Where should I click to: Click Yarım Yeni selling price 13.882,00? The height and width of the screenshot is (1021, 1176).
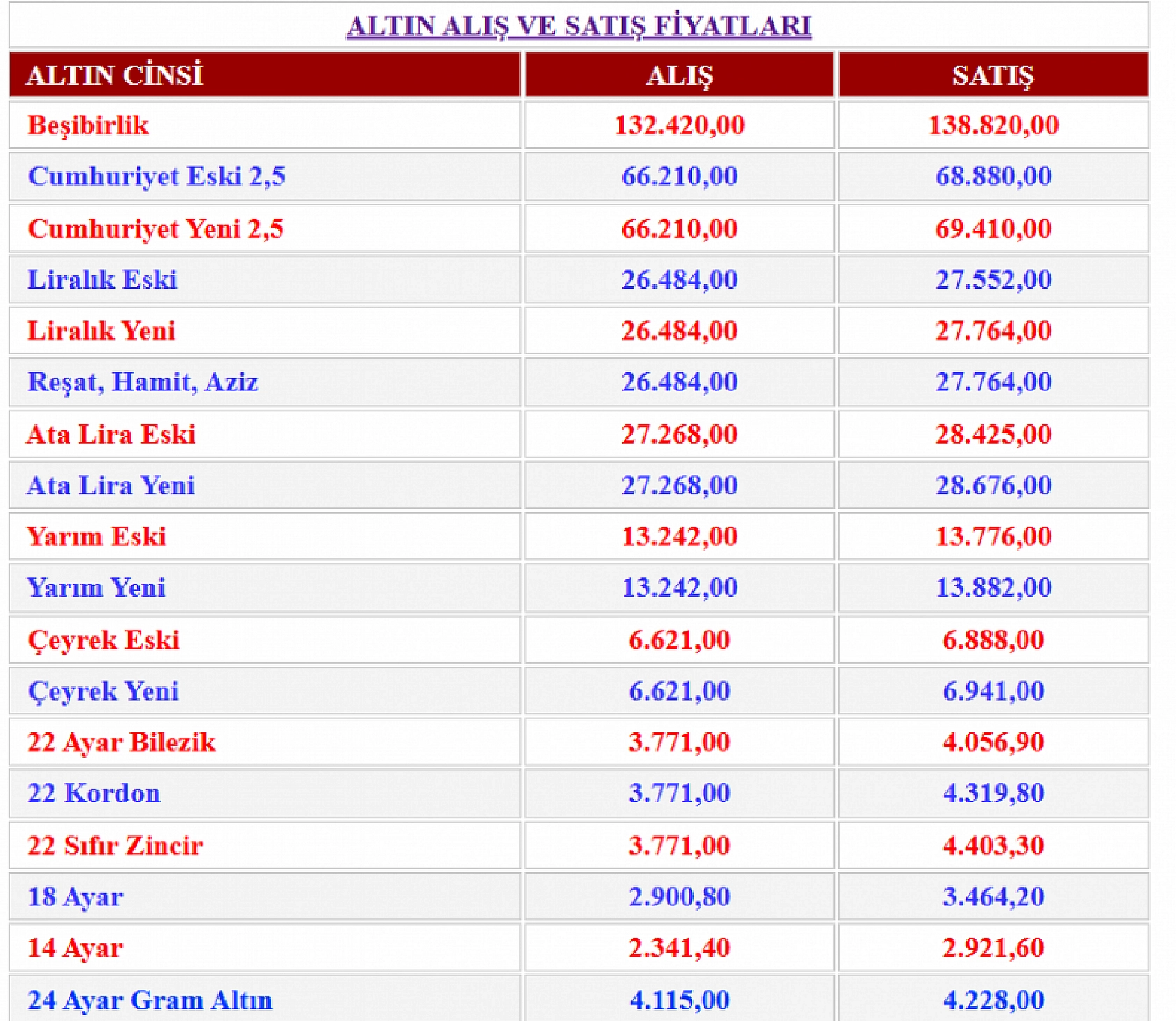click(x=993, y=588)
